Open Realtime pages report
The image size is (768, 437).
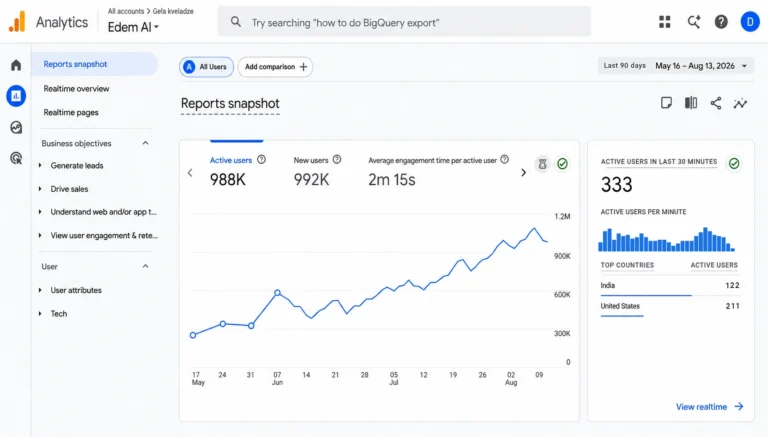[x=71, y=112]
